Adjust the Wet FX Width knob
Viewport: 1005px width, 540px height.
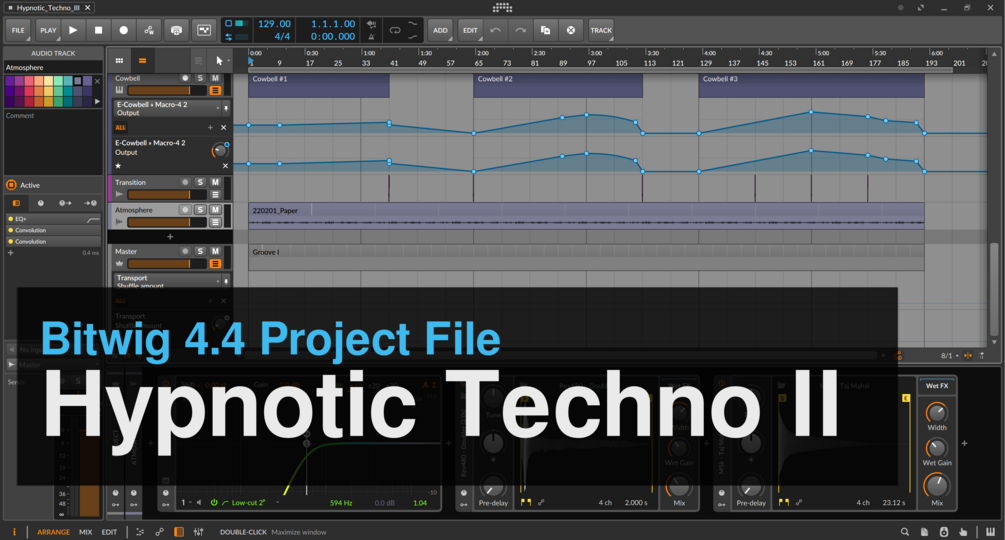[x=936, y=412]
